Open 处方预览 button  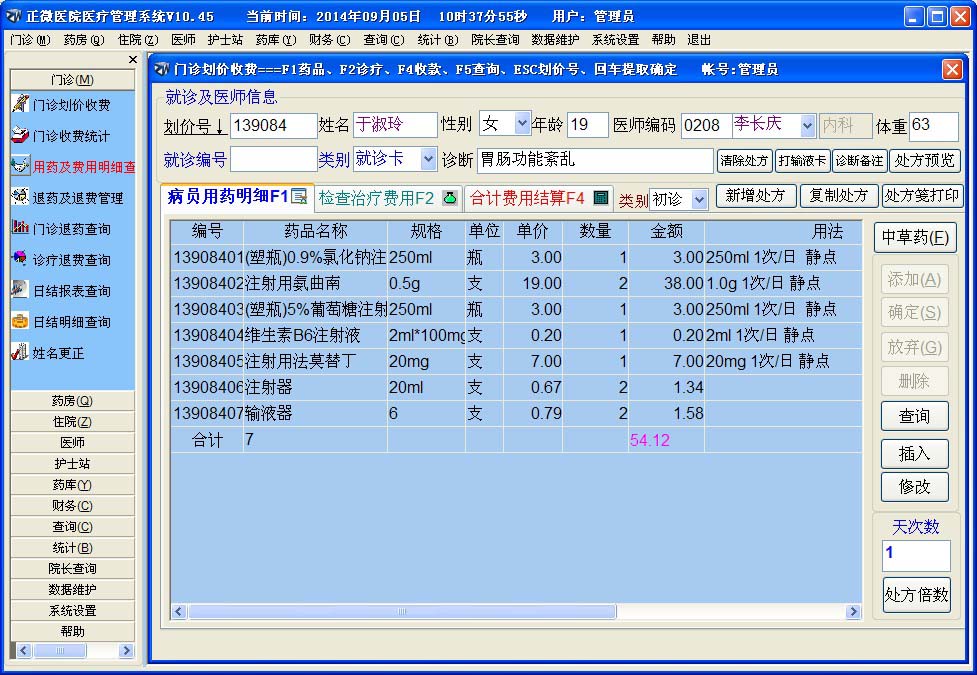[x=925, y=161]
